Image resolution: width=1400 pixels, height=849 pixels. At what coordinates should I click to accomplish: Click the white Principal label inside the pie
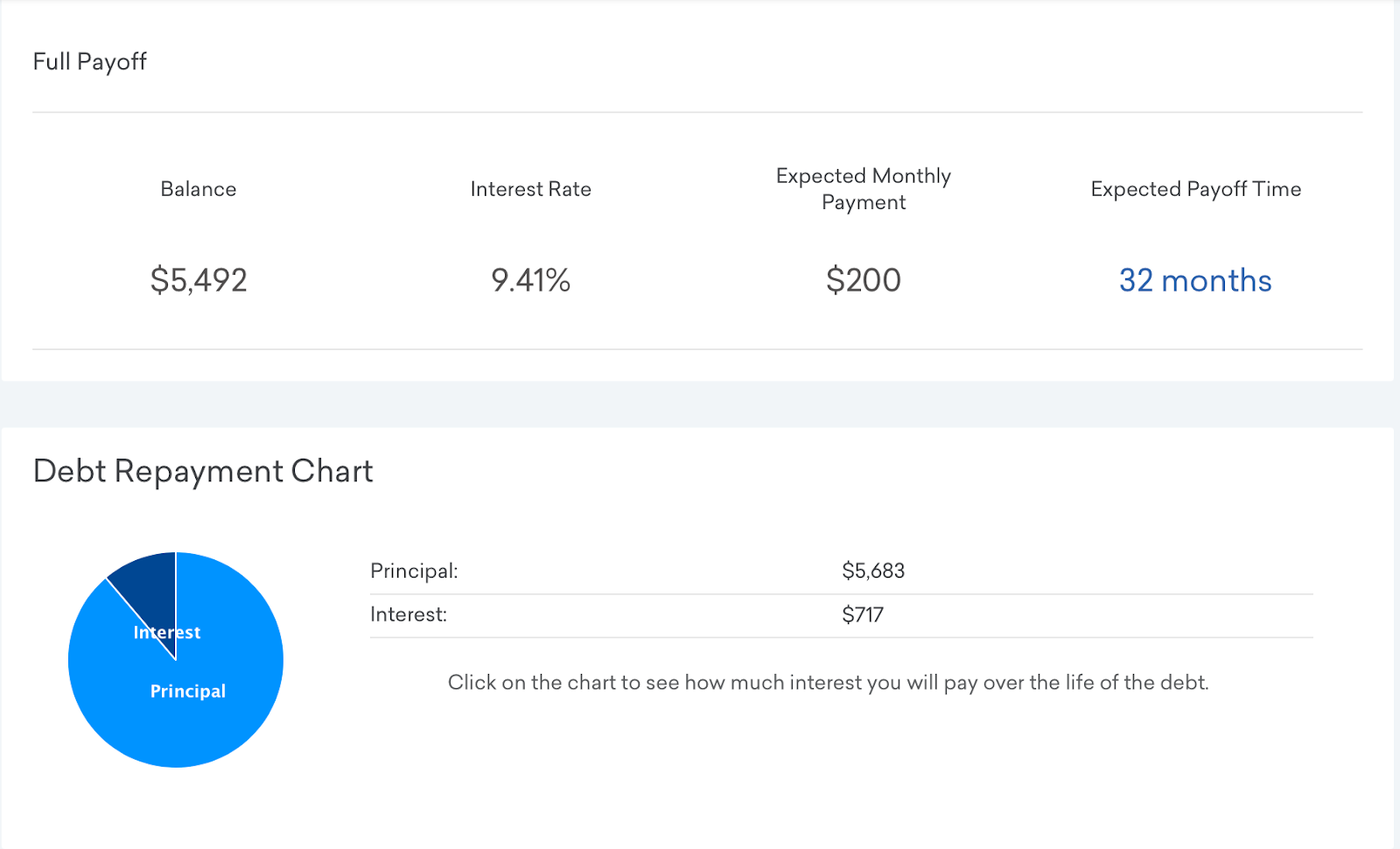pos(188,691)
